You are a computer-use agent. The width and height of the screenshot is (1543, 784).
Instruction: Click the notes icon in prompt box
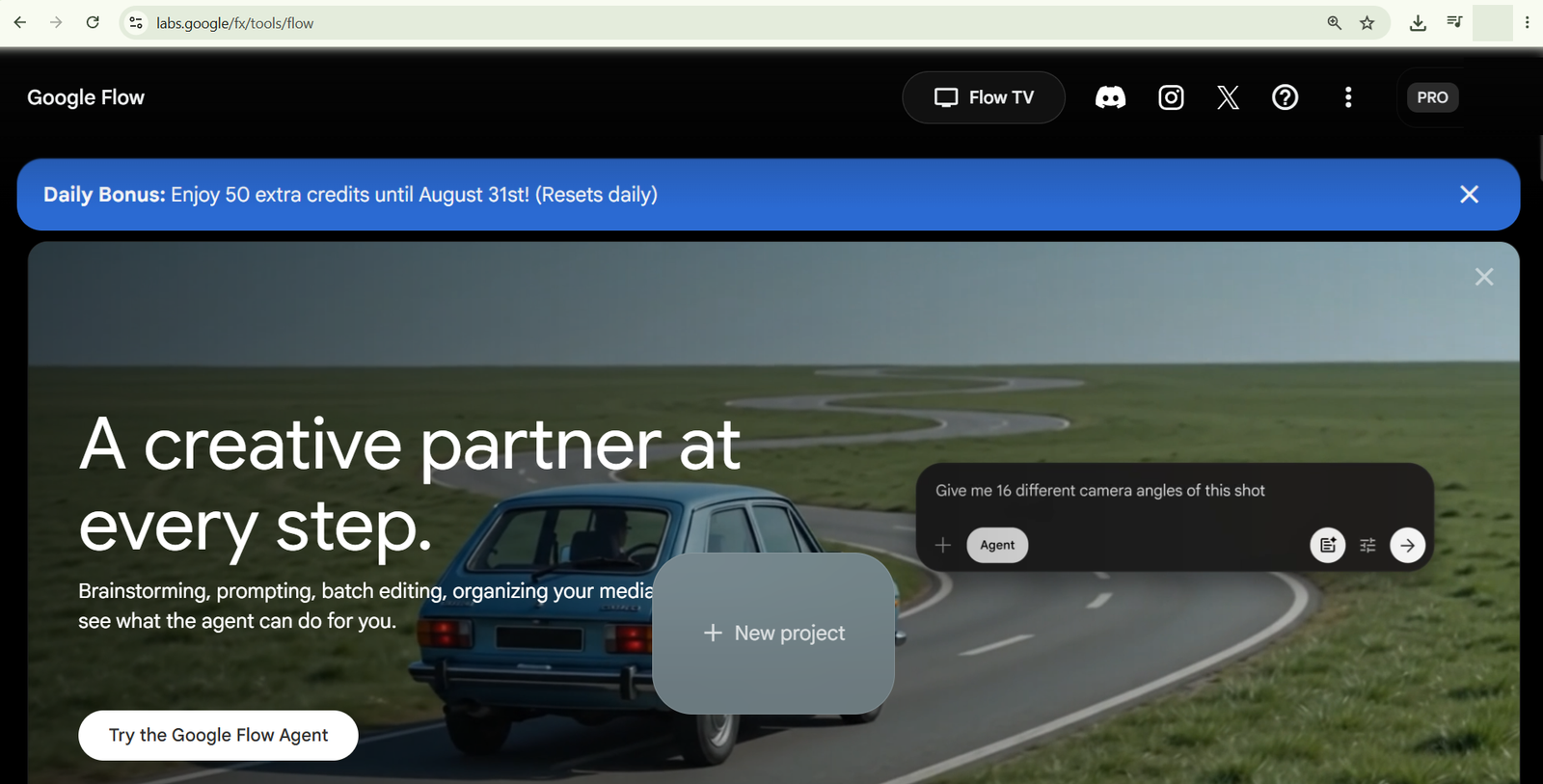point(1328,545)
